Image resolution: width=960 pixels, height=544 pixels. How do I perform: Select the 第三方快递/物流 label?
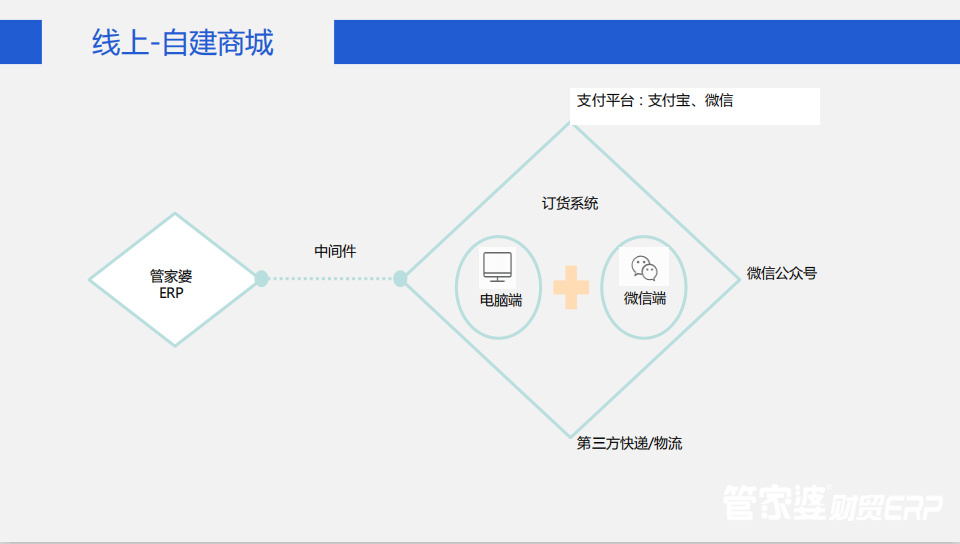point(629,443)
